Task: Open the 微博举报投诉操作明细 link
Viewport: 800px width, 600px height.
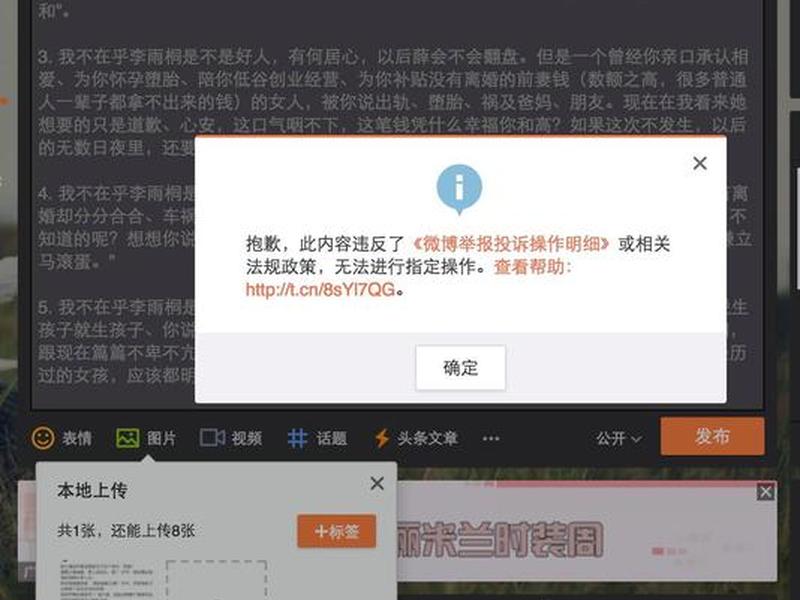Action: [511, 244]
